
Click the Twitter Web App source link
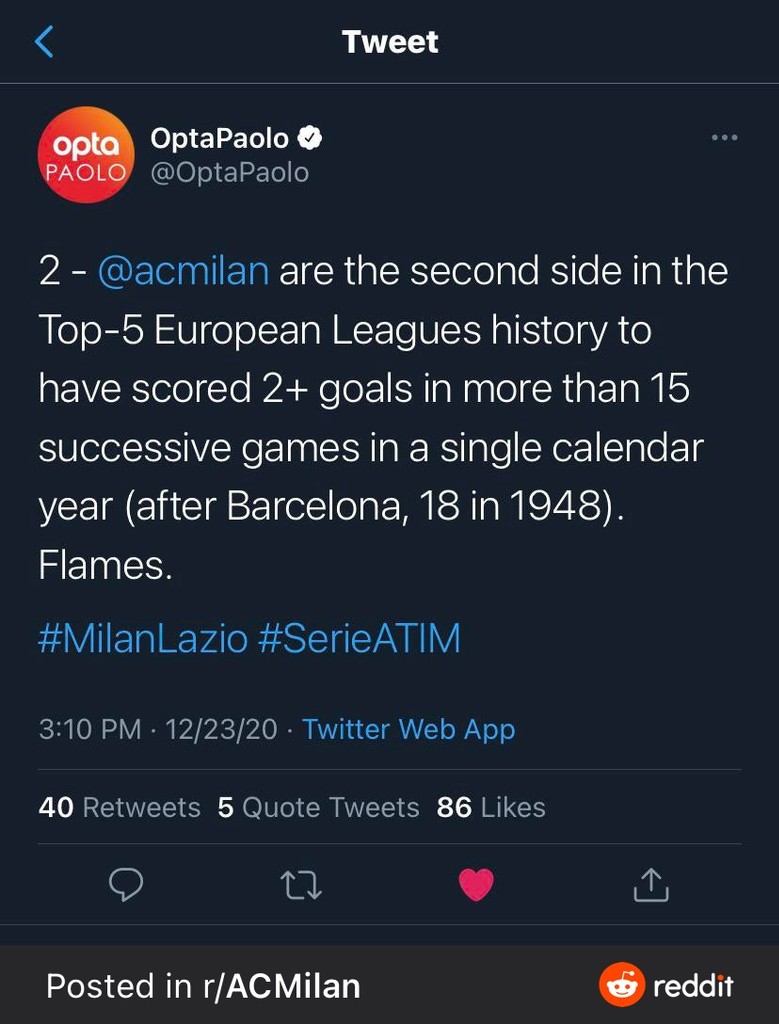[x=408, y=729]
